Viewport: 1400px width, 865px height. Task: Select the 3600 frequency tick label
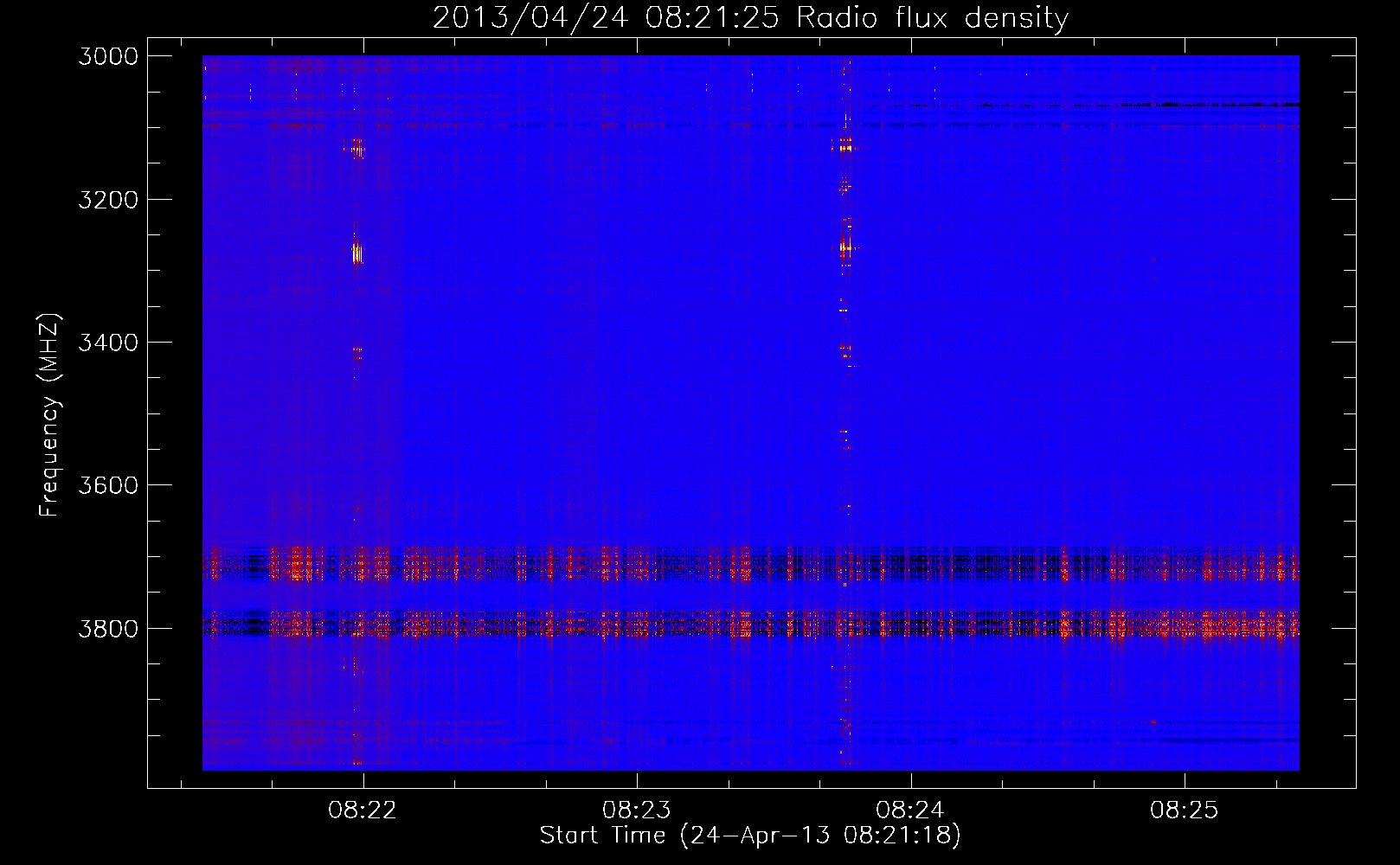point(108,485)
